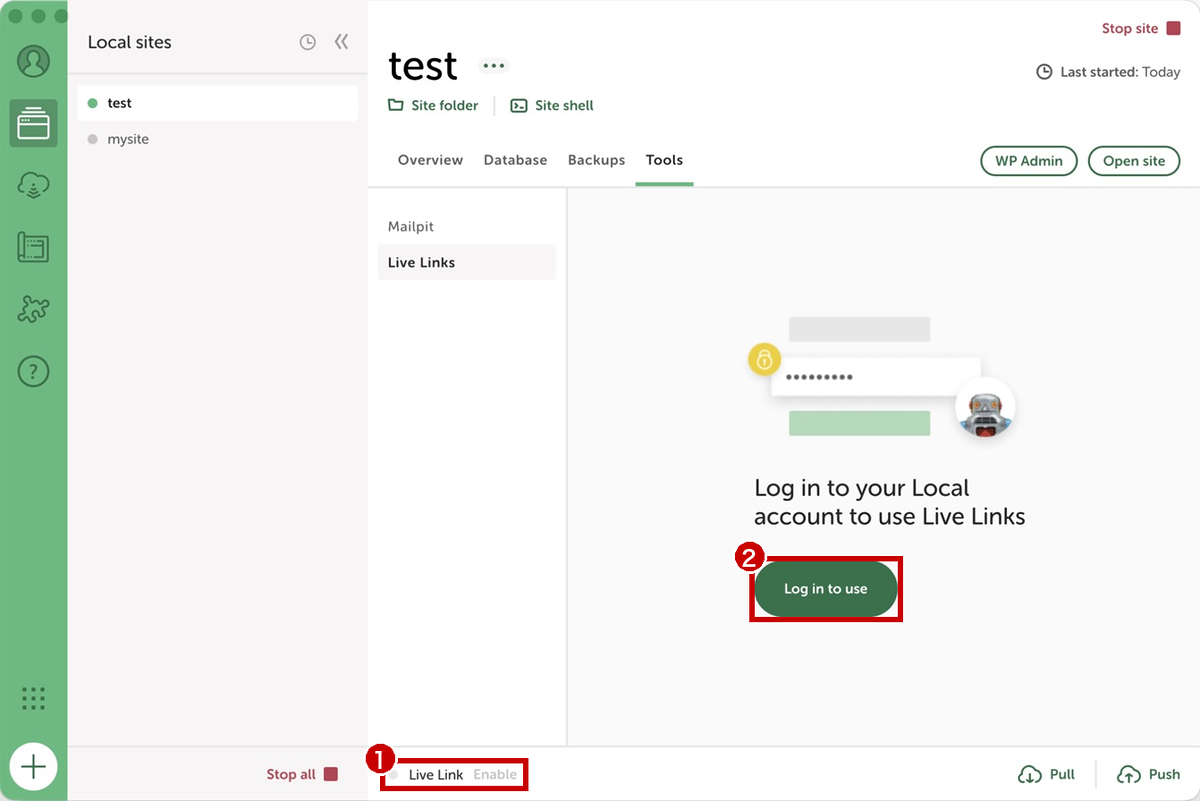Select Live Links in the tools list
Viewport: 1200px width, 801px height.
point(467,262)
